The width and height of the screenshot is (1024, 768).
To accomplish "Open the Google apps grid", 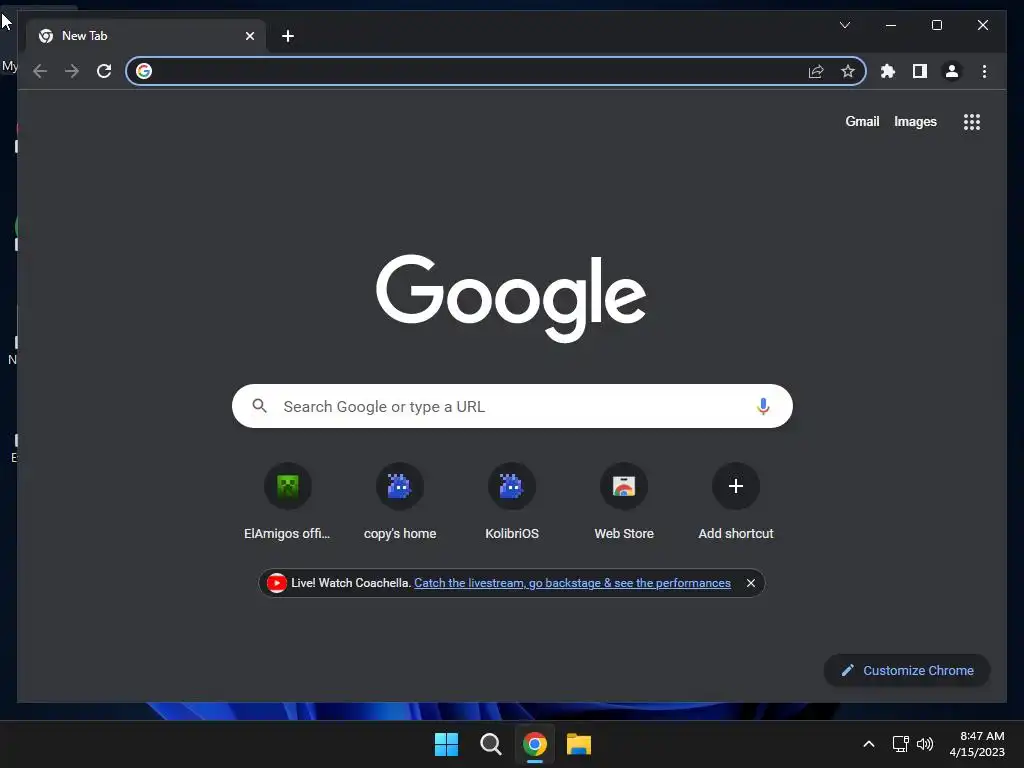I will [972, 122].
